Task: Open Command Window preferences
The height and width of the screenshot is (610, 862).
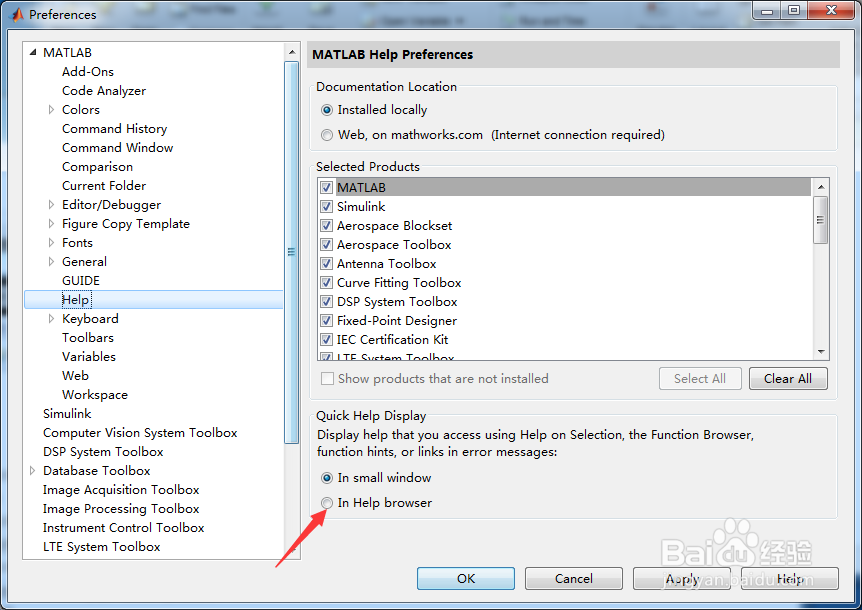Action: (x=118, y=147)
